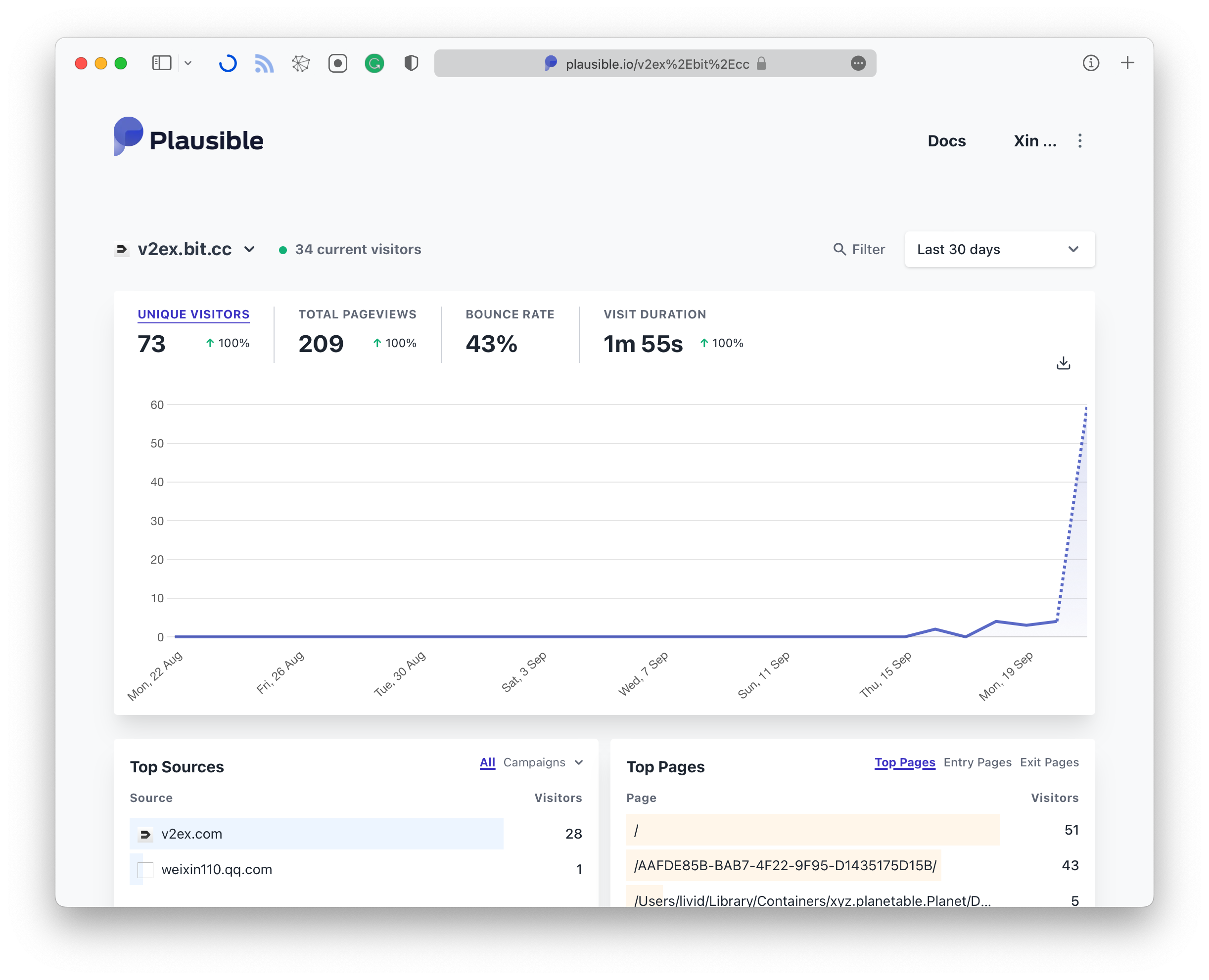Open the Filter button
1209x980 pixels.
coord(859,250)
